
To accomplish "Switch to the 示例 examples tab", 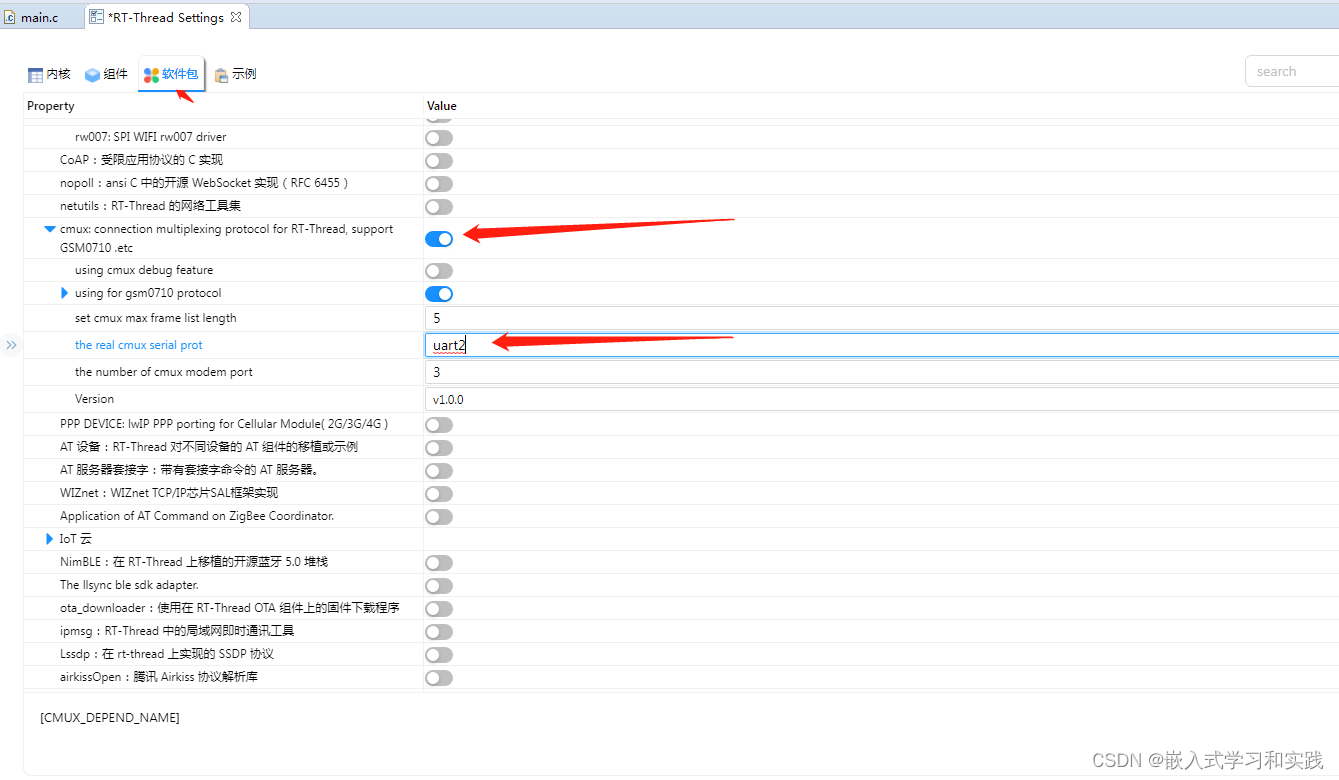I will 235,74.
